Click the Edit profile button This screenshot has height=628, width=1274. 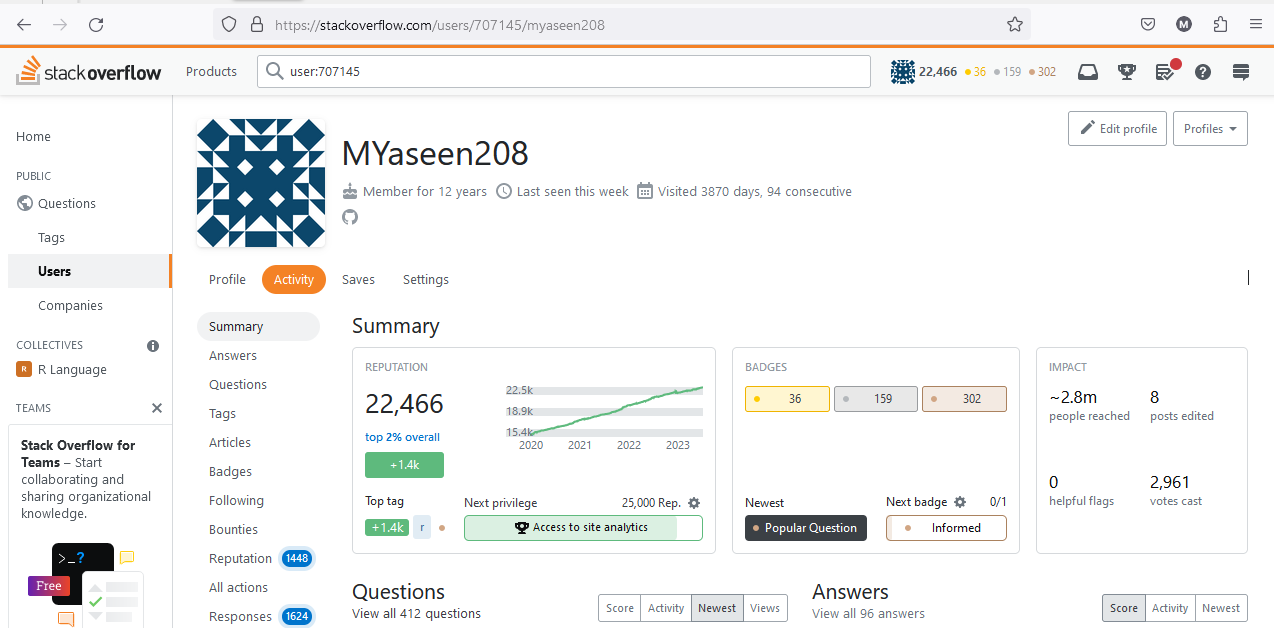[x=1117, y=129]
